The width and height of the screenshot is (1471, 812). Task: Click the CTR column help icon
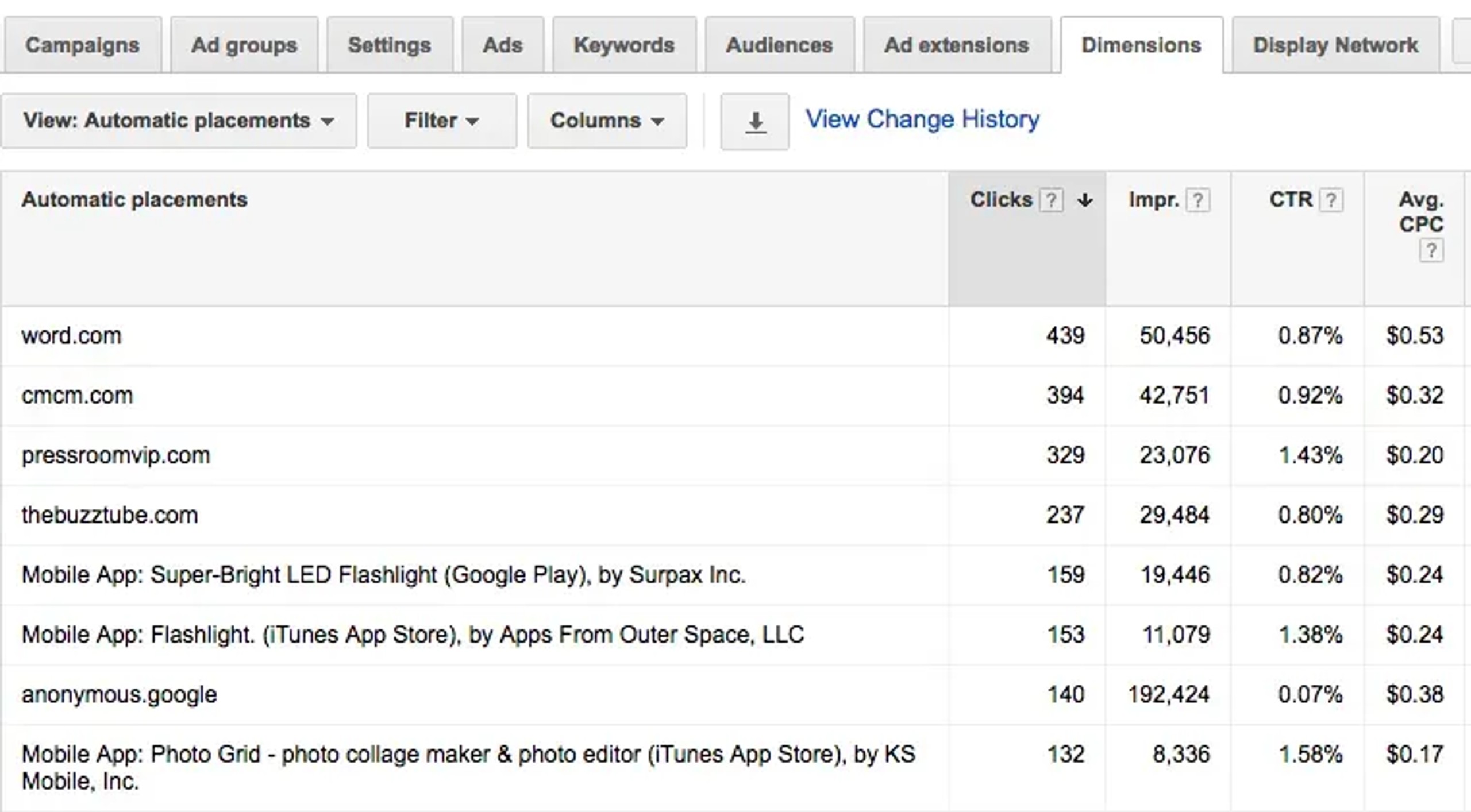coord(1331,200)
